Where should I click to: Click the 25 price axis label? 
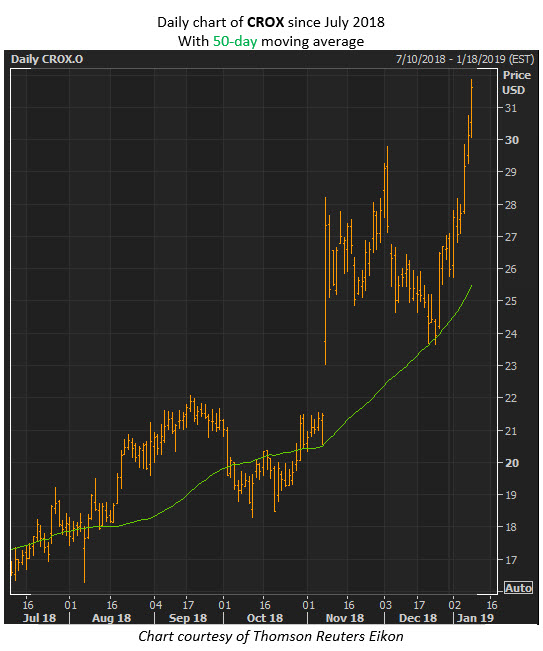coord(511,301)
